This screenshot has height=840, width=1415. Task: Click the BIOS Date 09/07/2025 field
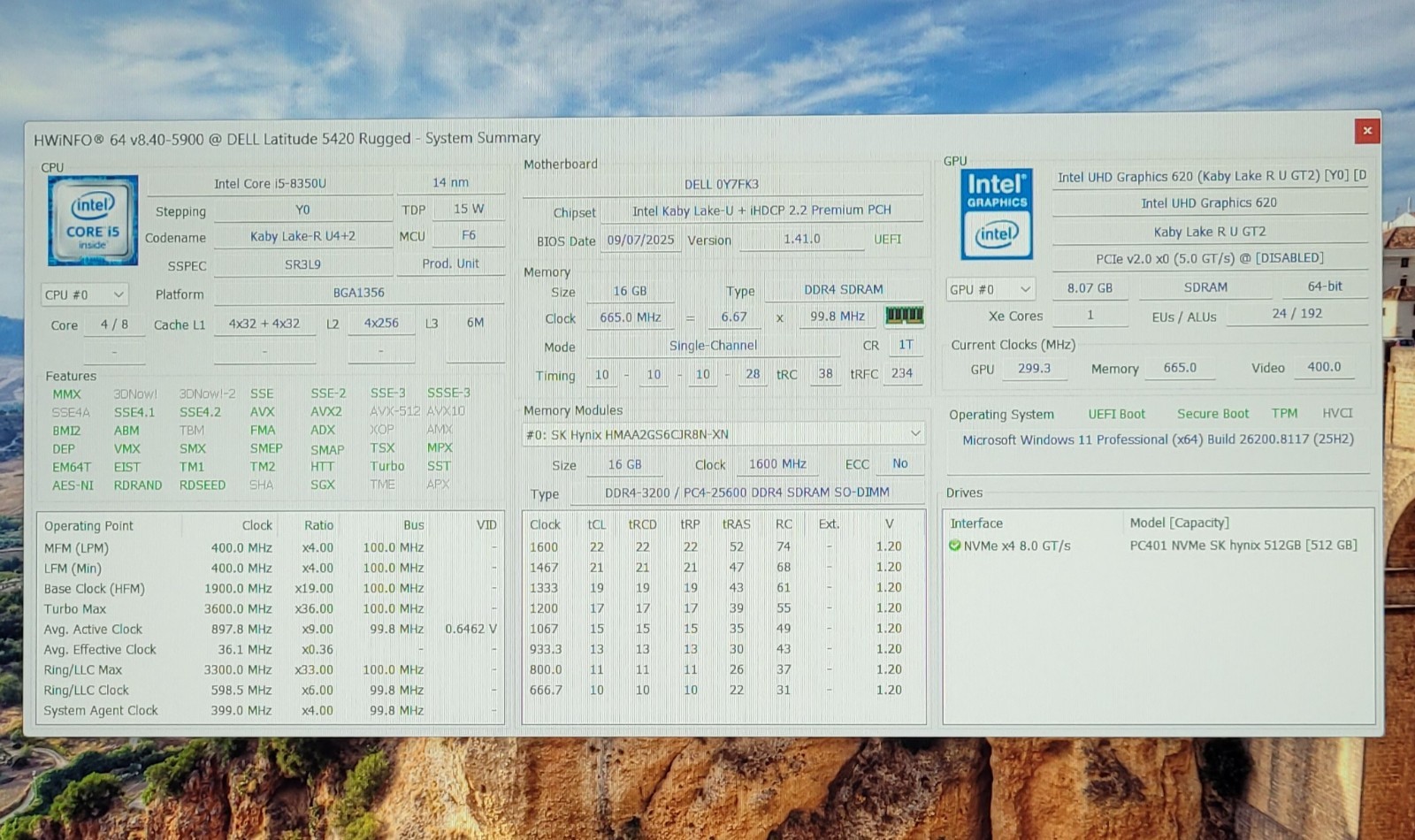coord(640,240)
